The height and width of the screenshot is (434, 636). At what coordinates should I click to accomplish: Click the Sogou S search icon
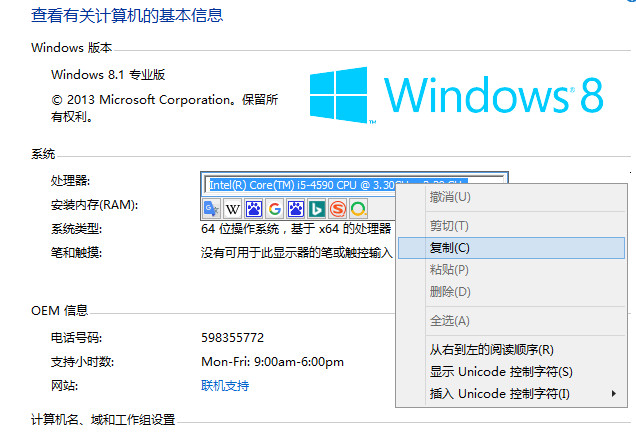pos(337,209)
